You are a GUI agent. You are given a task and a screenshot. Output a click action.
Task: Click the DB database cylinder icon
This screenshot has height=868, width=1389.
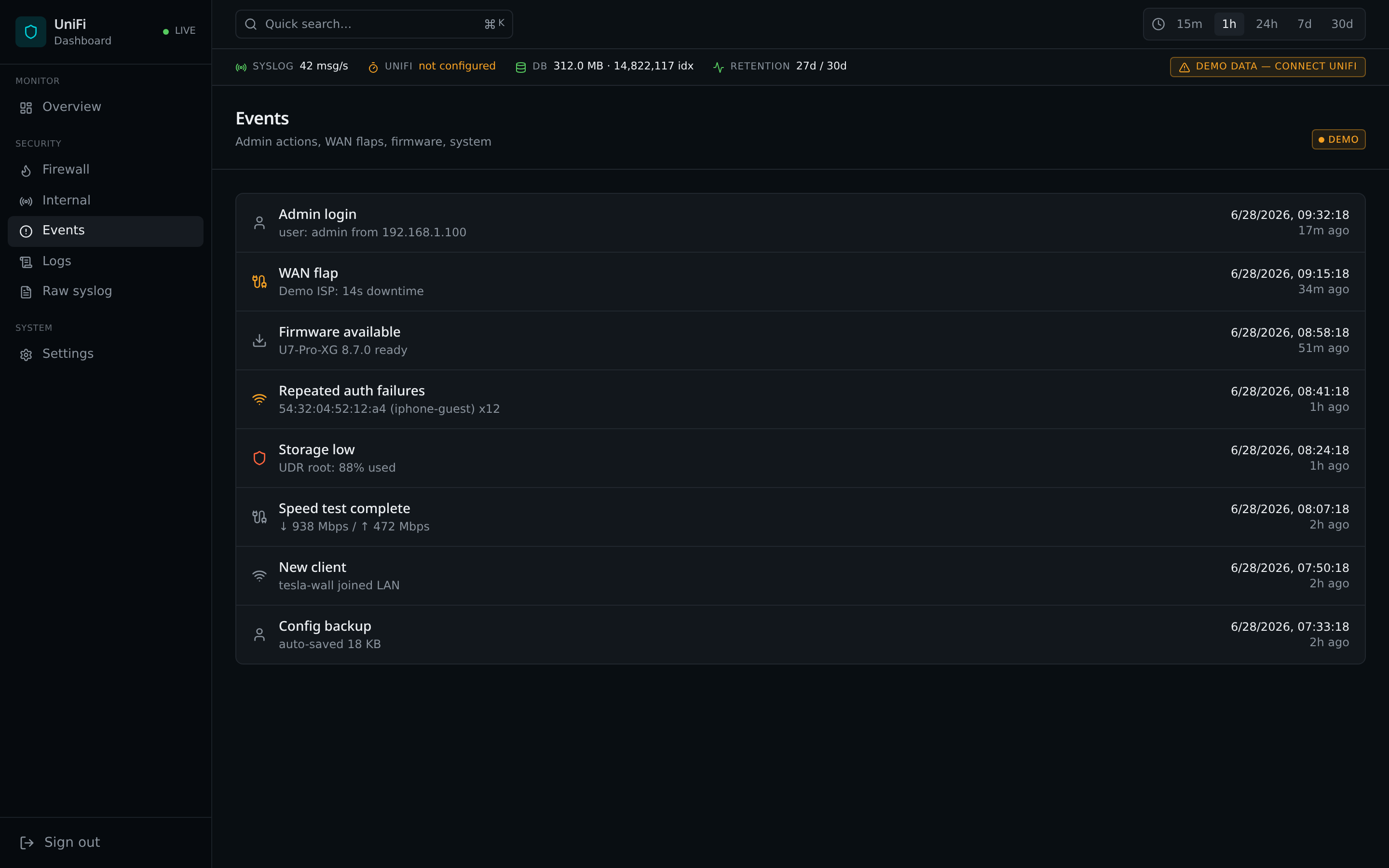(x=520, y=68)
